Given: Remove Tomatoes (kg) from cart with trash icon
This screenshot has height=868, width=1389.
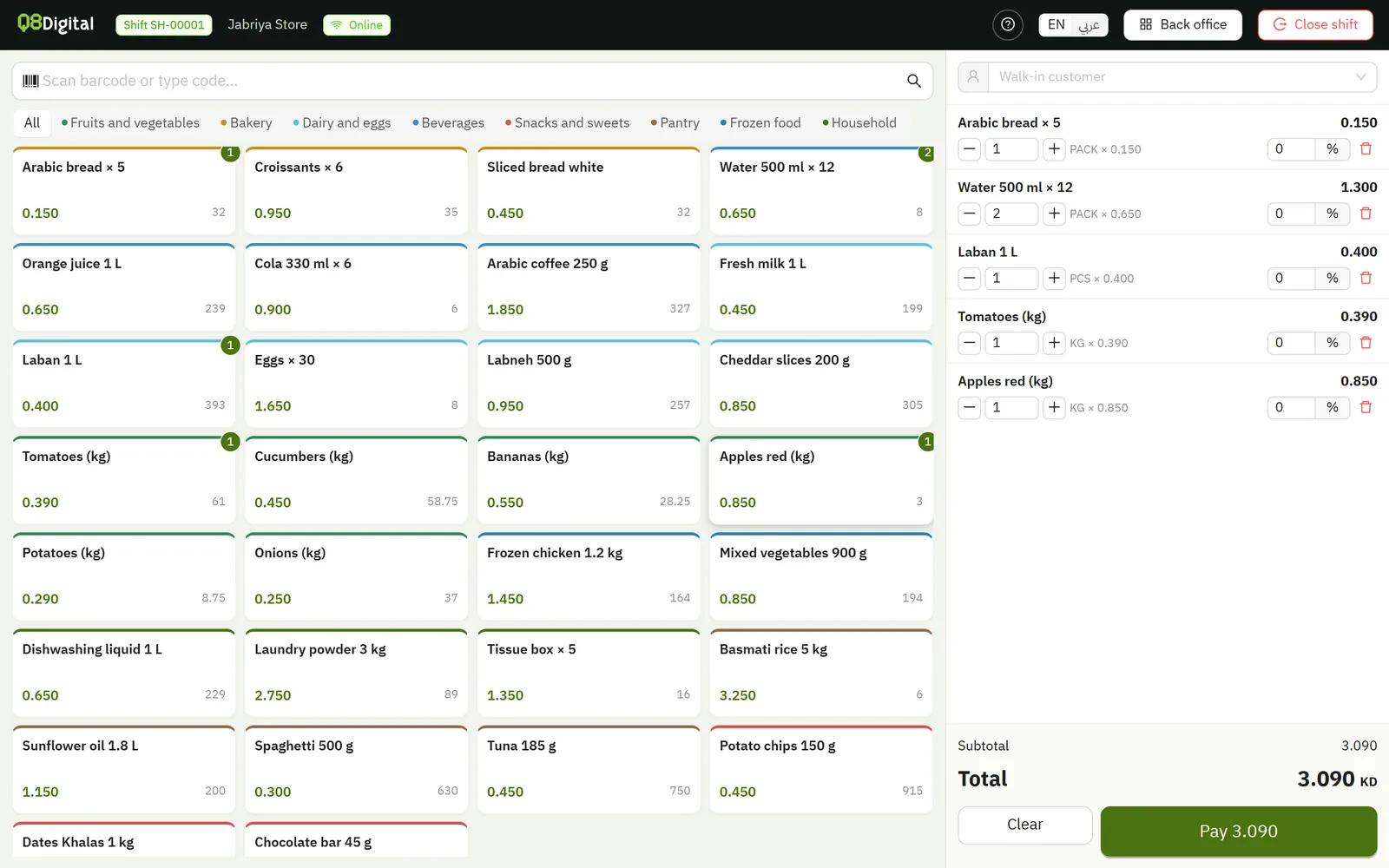Looking at the screenshot, I should tap(1366, 343).
